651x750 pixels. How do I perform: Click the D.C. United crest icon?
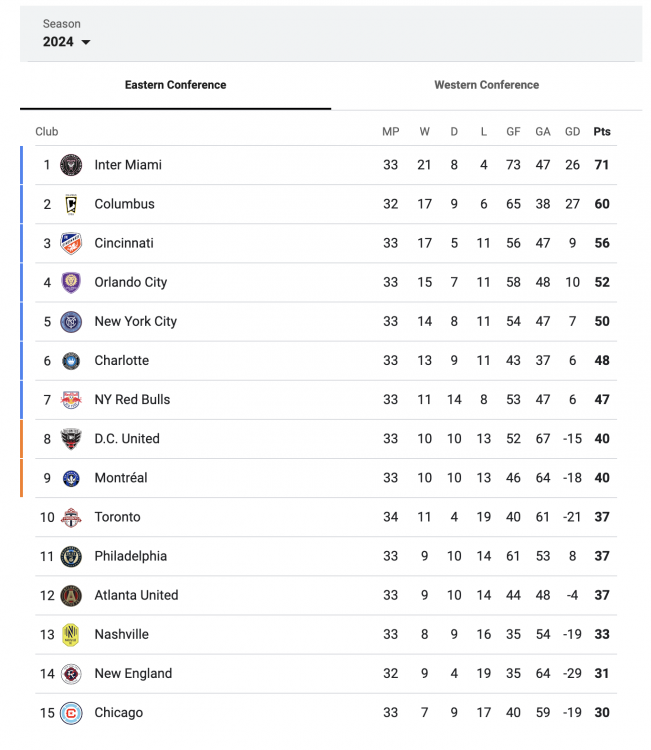click(70, 439)
